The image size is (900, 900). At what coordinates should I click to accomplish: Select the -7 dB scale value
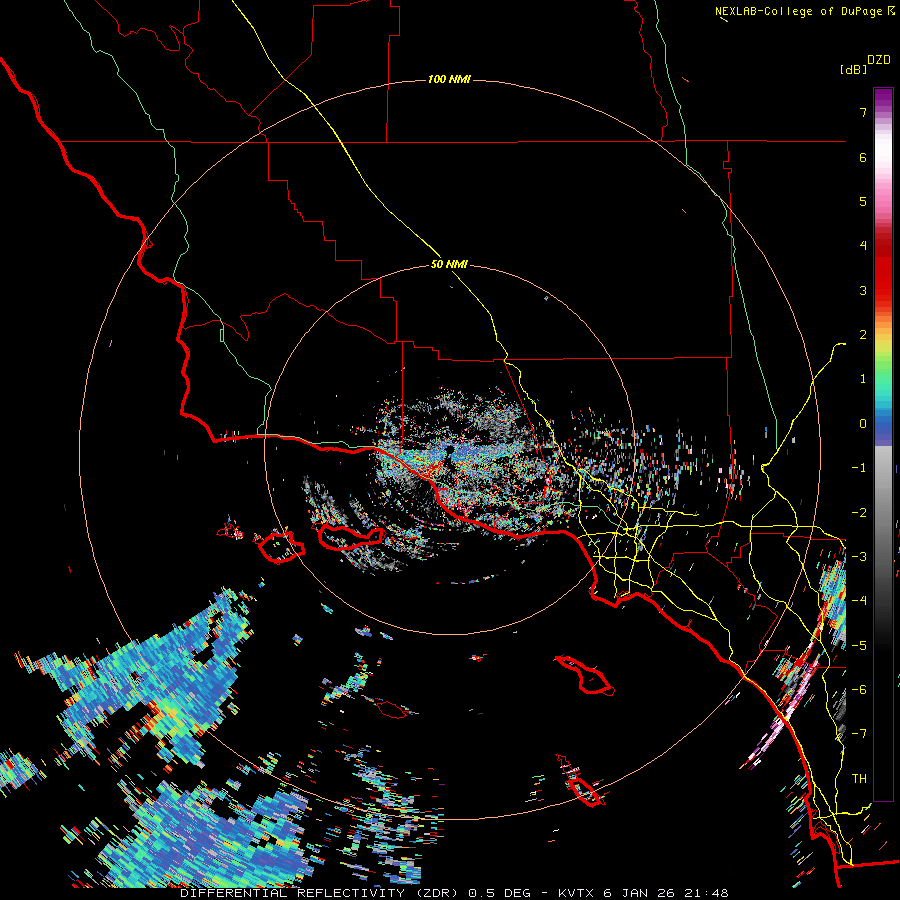pyautogui.click(x=859, y=734)
